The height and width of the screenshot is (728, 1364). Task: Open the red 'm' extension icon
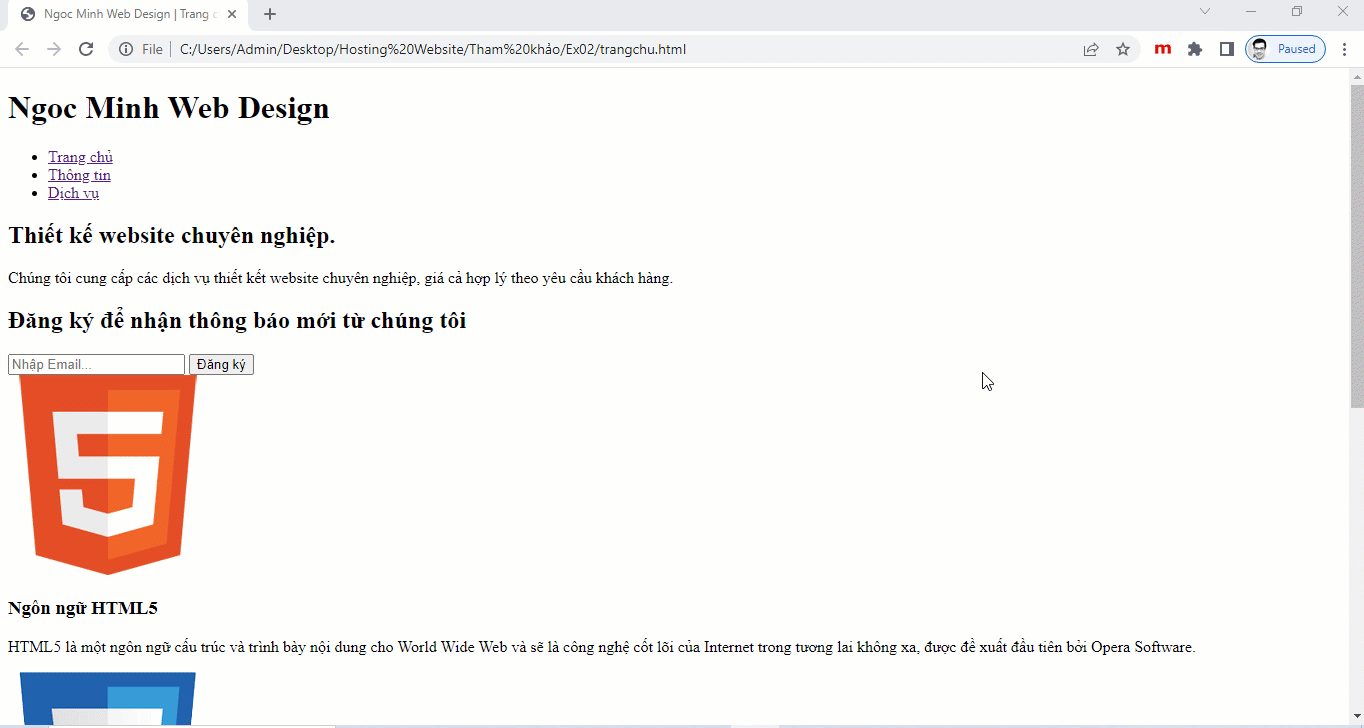coord(1162,49)
